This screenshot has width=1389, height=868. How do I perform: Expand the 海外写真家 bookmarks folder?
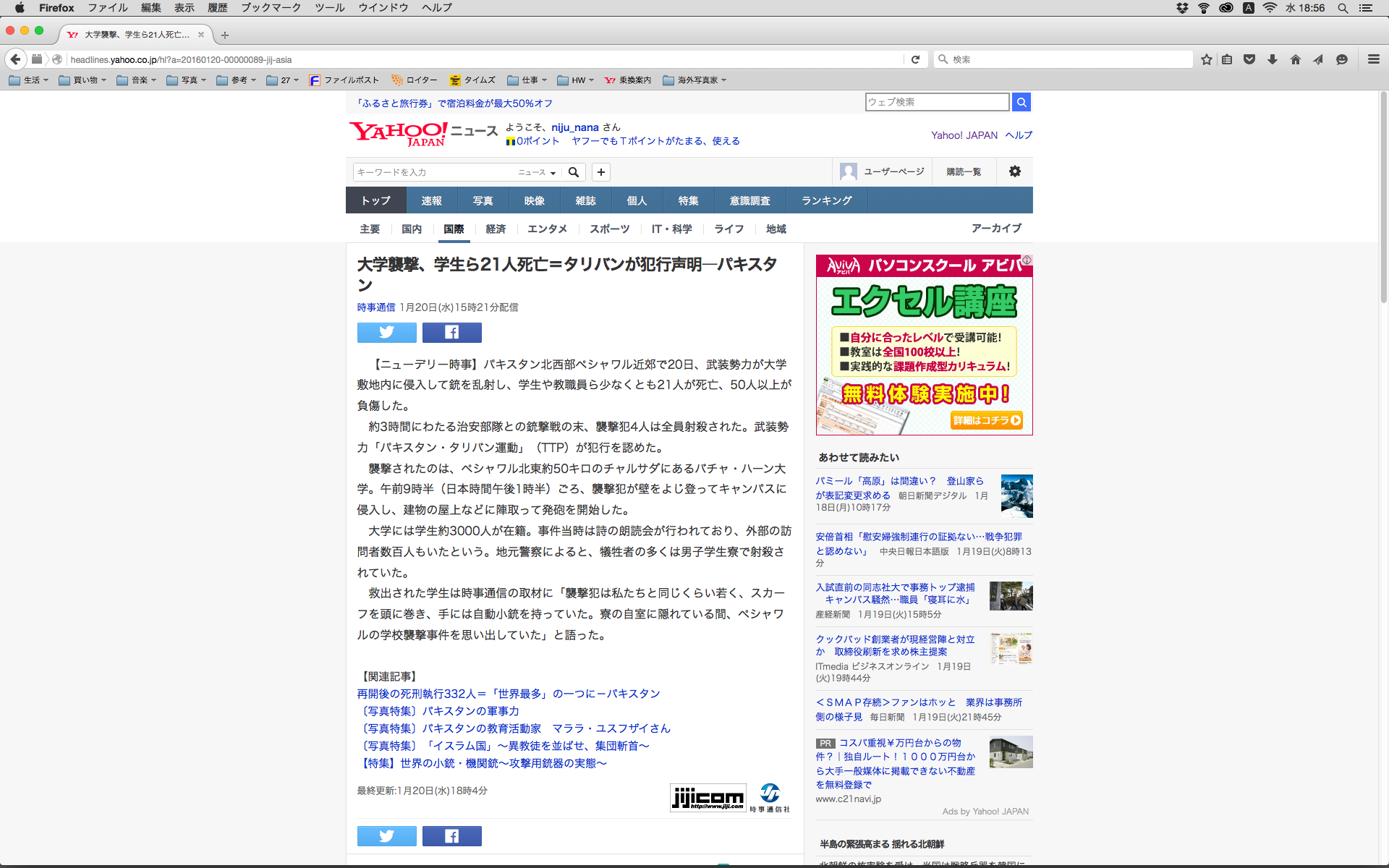(694, 80)
